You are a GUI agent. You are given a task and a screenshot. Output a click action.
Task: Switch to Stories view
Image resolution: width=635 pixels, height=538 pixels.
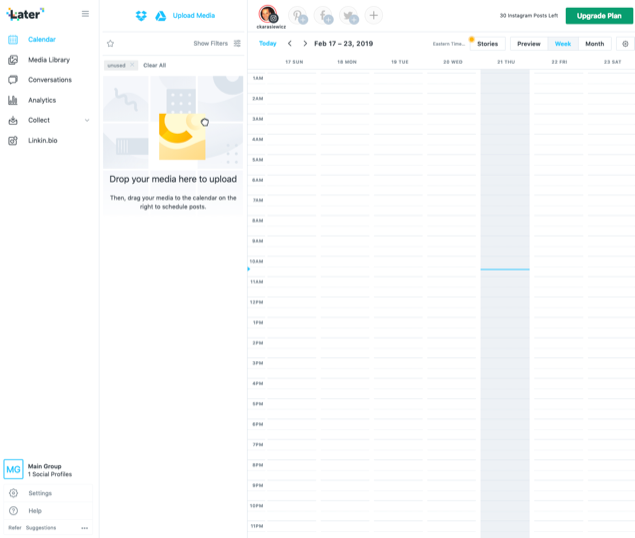coord(488,44)
